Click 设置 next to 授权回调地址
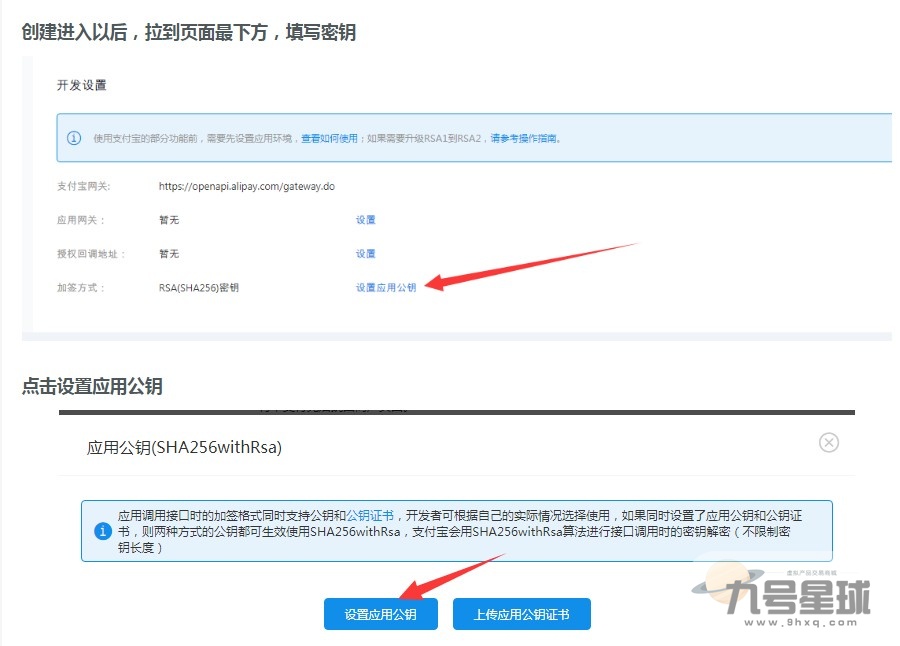Viewport: 900px width, 646px height. pyautogui.click(x=364, y=253)
